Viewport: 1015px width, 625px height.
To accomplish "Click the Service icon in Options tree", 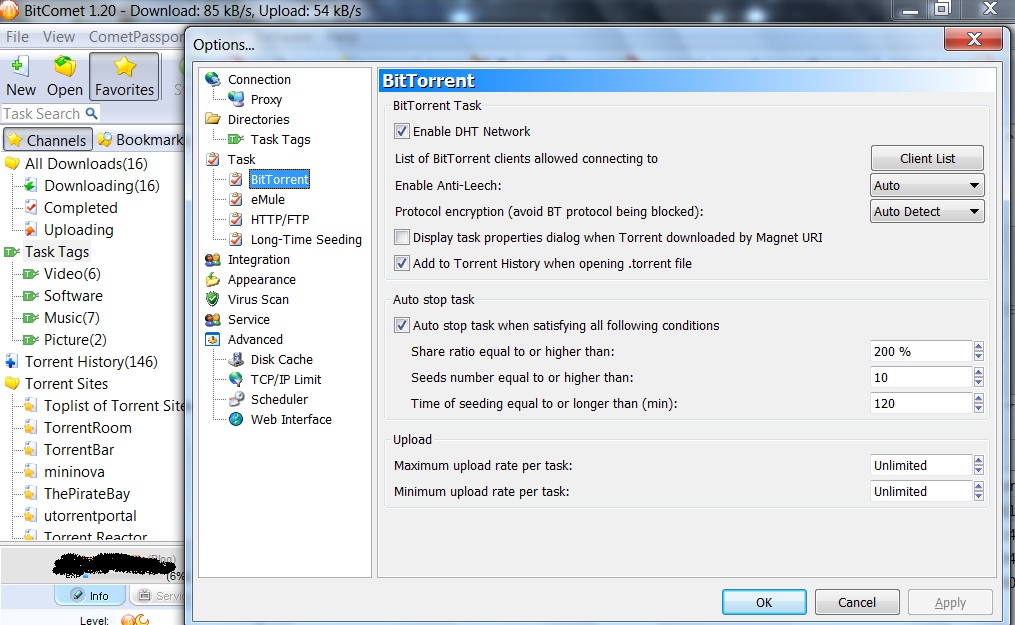I will [x=213, y=320].
